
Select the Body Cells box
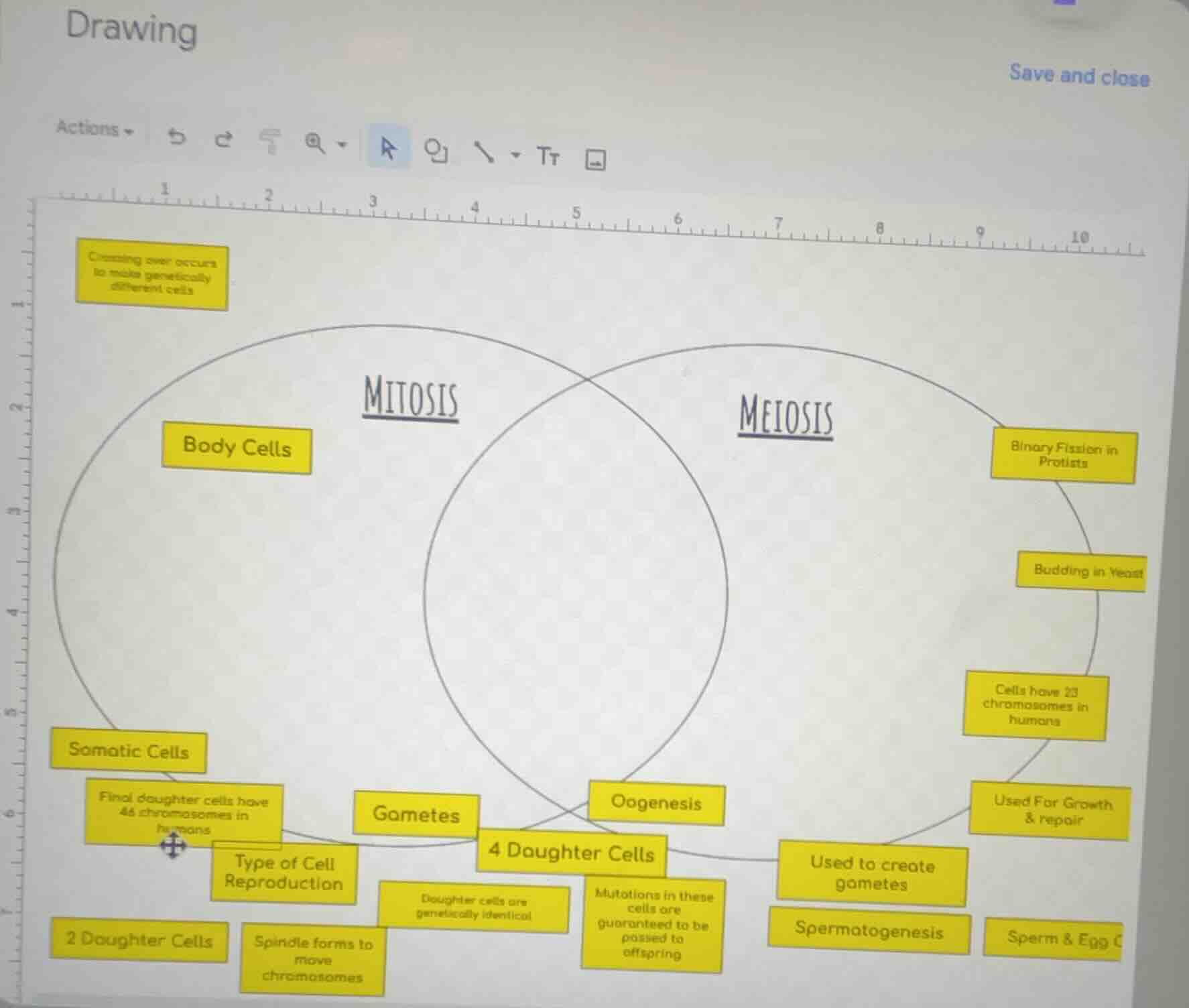pyautogui.click(x=237, y=447)
